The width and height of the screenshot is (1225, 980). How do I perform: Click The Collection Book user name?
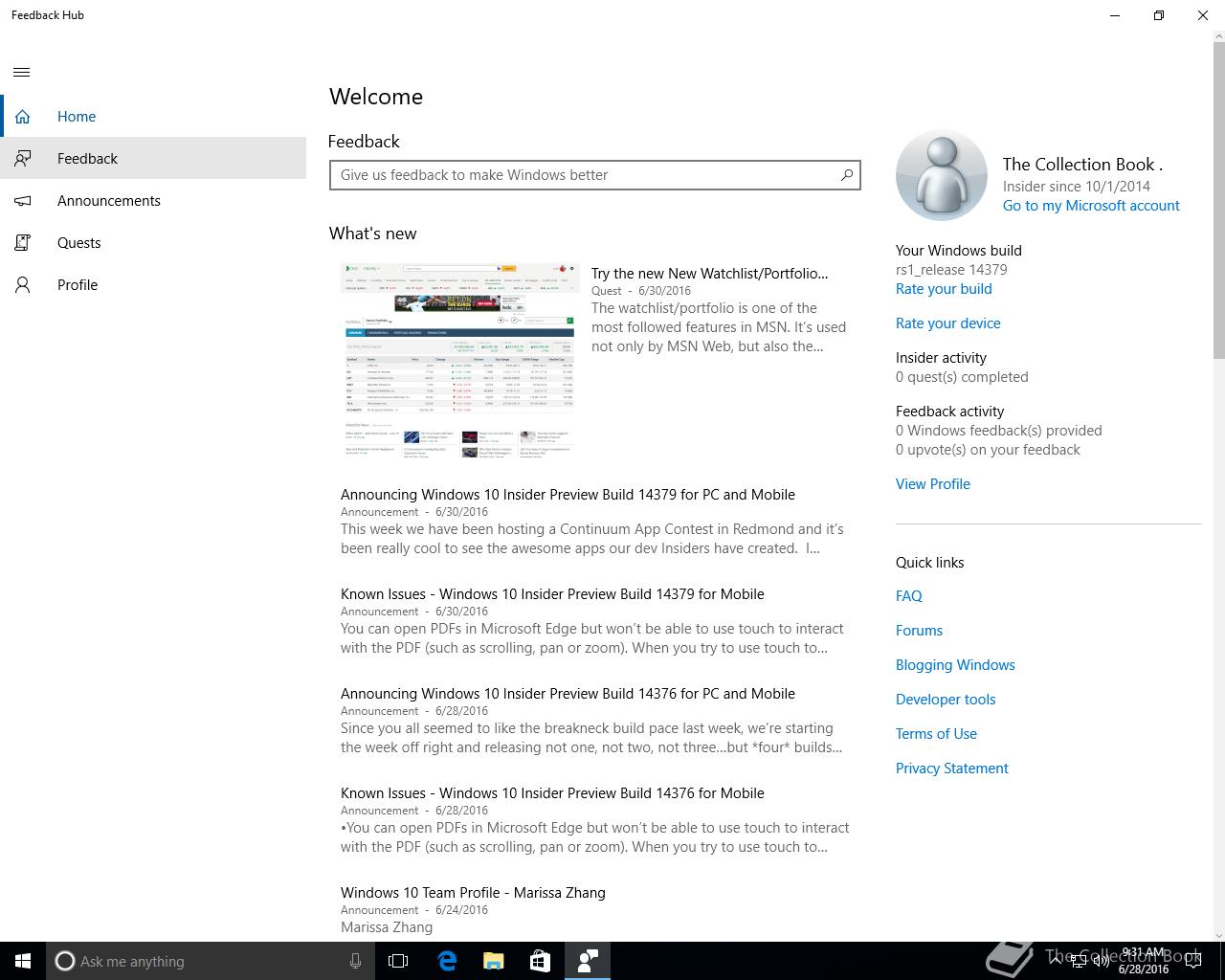click(1082, 165)
